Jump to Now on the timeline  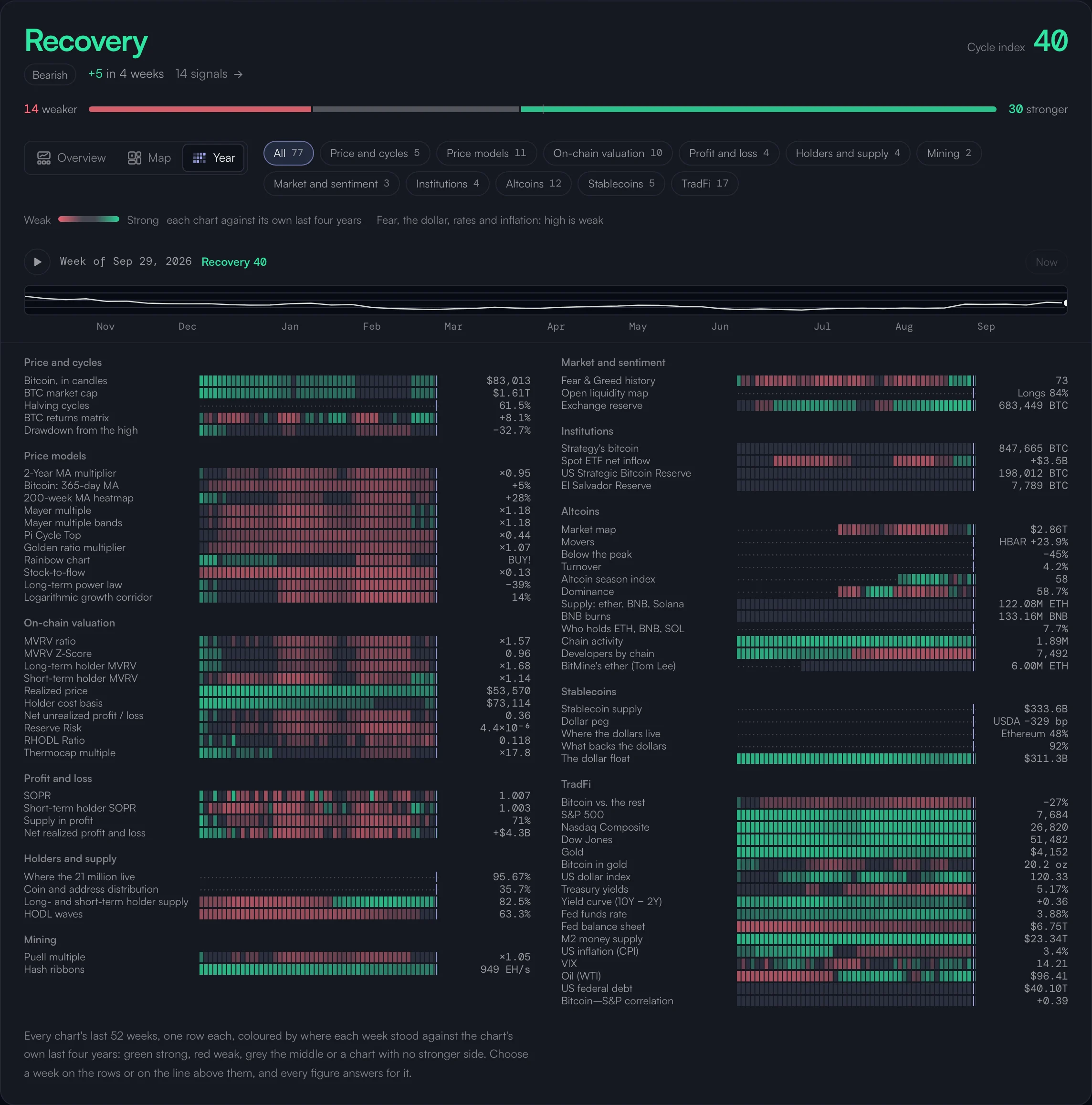coord(1046,262)
